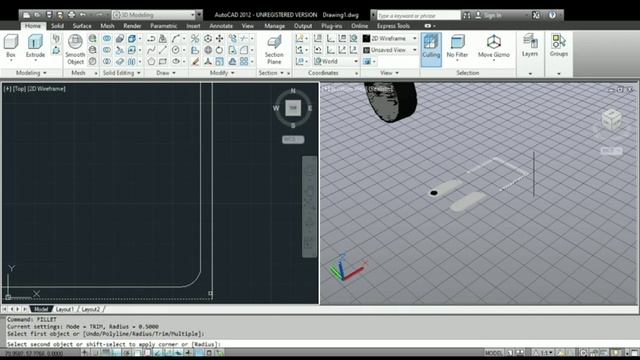This screenshot has height=360, width=640.
Task: Switch to the Manage ribbon tab
Action: click(274, 26)
